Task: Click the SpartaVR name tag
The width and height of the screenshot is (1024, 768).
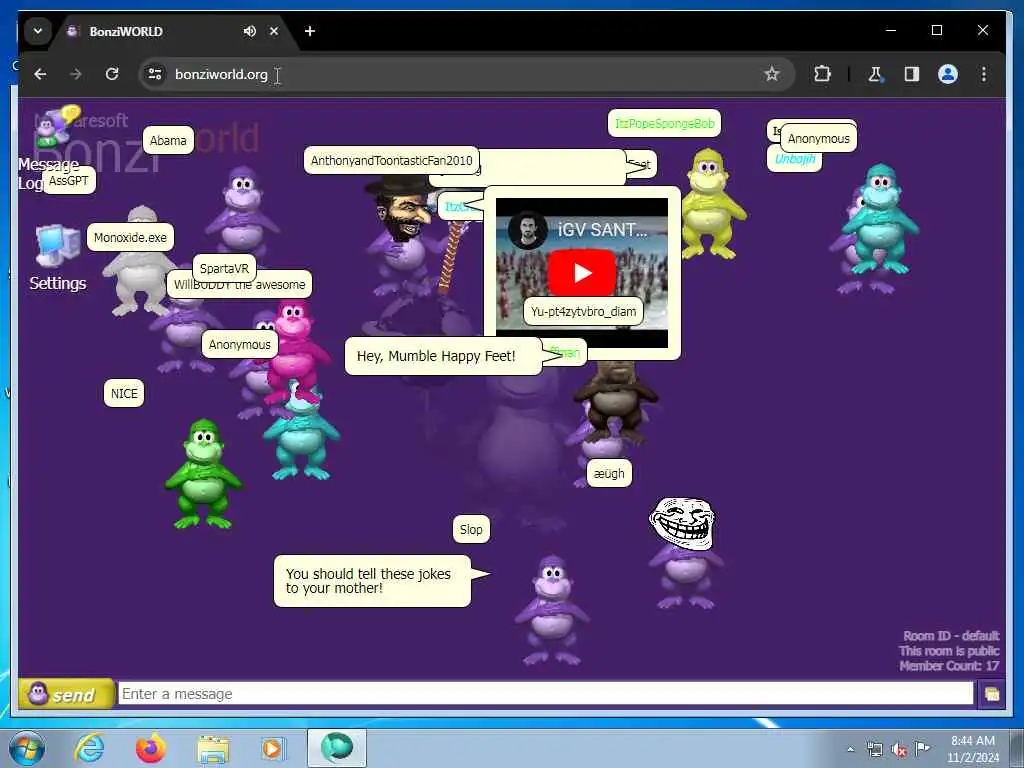Action: click(224, 268)
